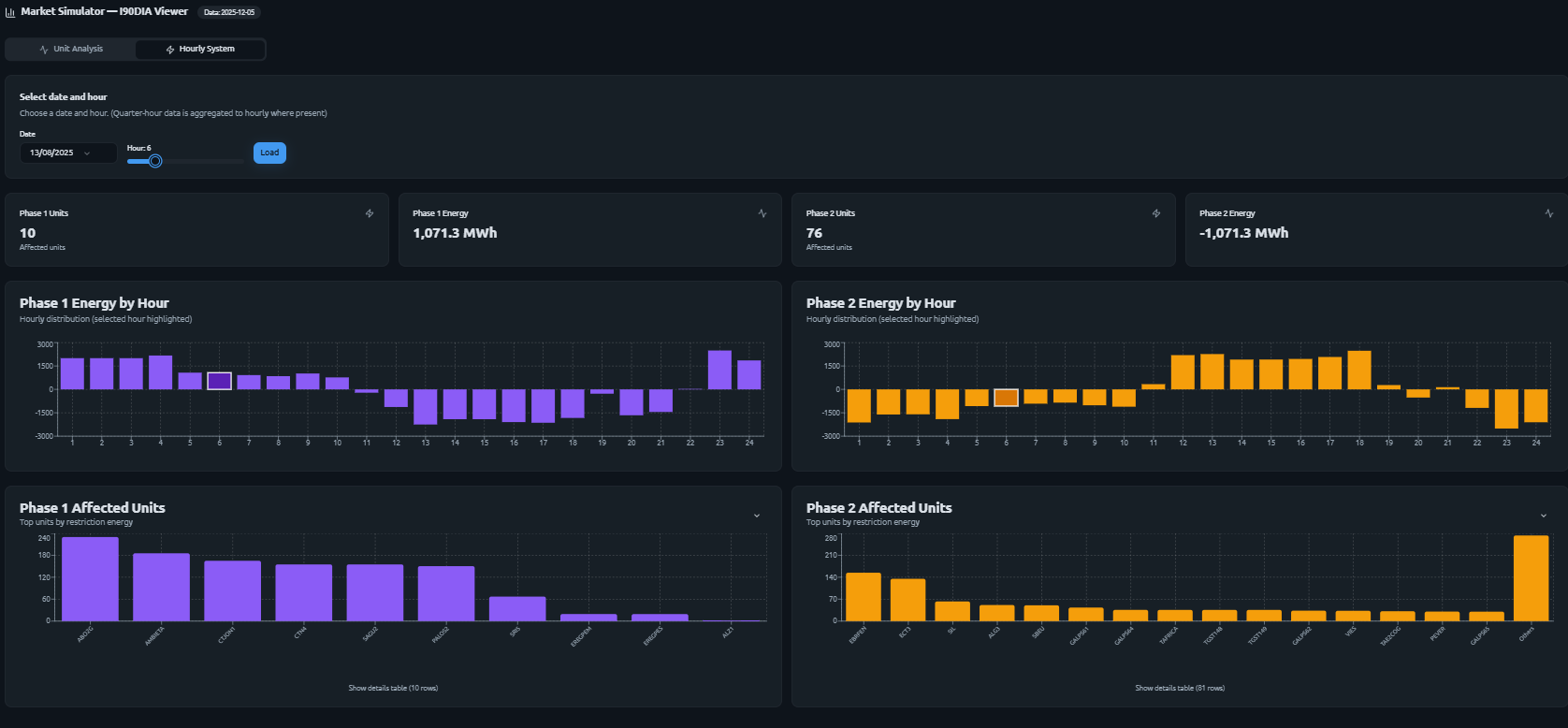The height and width of the screenshot is (728, 1568).
Task: Click the lightning icon on Phase 1 Units card
Action: (370, 213)
